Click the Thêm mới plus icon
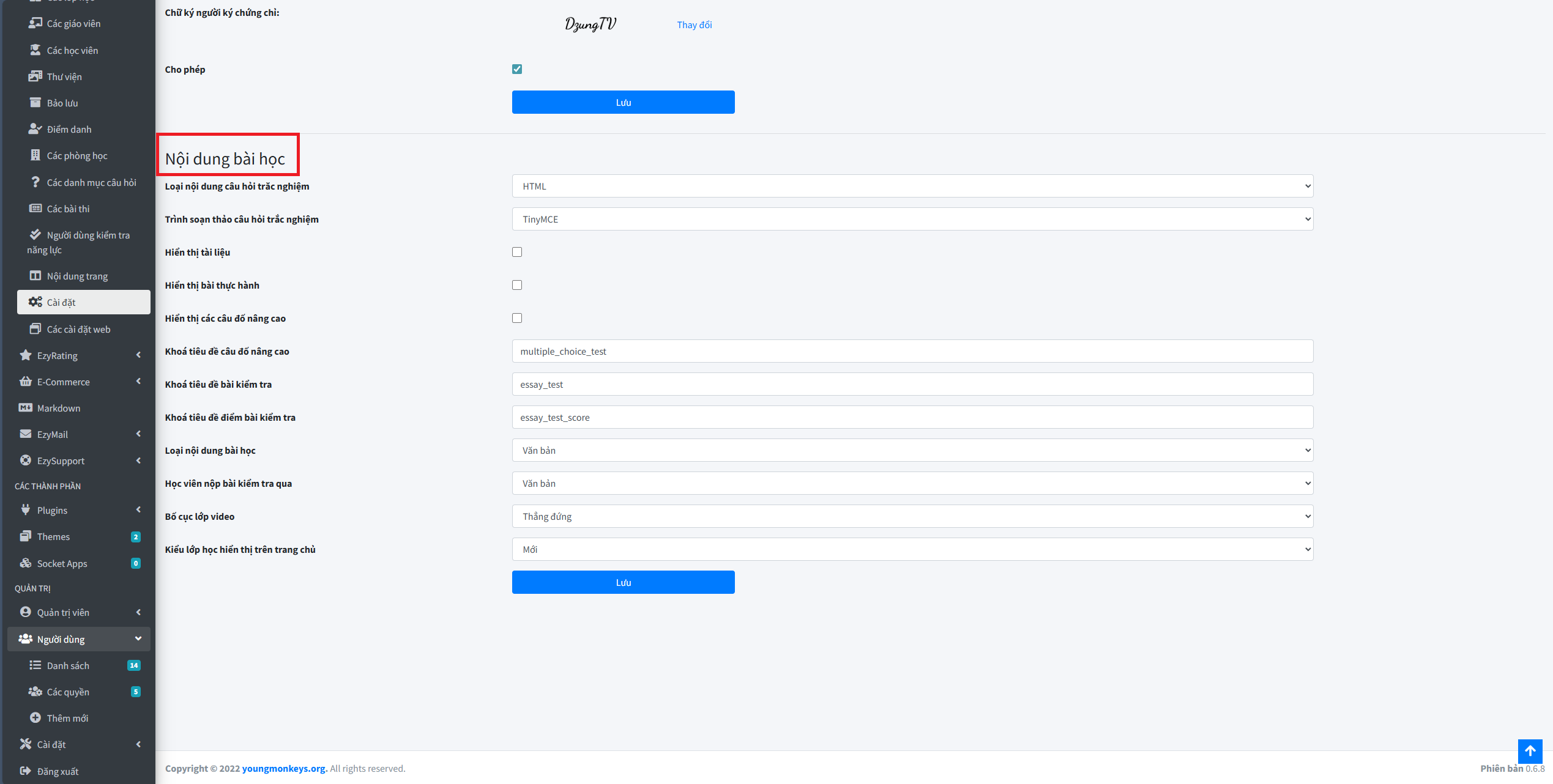This screenshot has width=1553, height=784. coord(35,718)
